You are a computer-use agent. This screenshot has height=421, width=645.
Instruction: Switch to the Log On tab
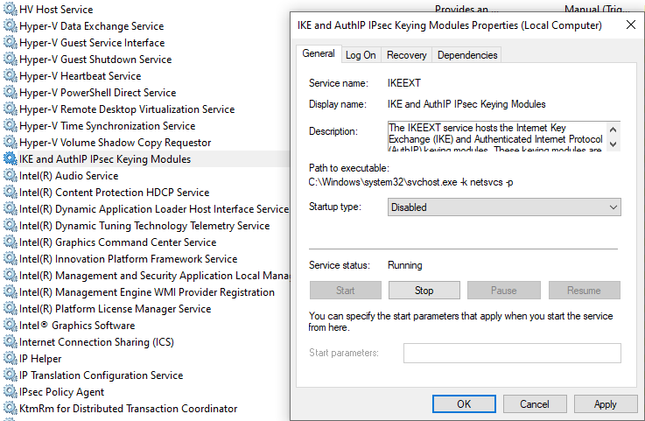tap(361, 55)
